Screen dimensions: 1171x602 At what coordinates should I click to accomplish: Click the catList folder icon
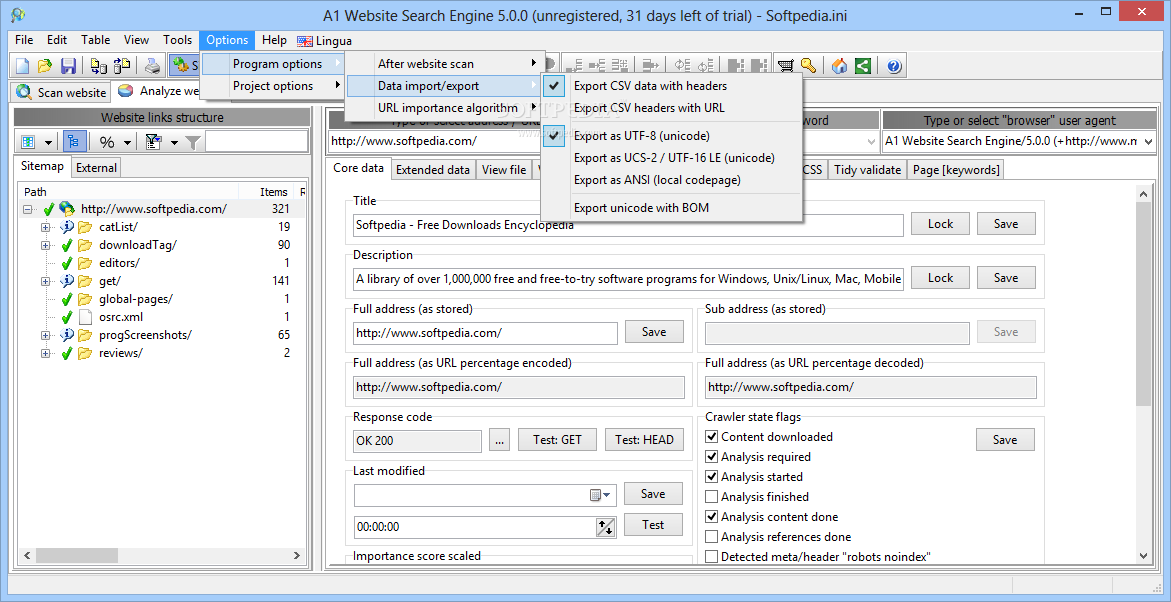tap(84, 227)
